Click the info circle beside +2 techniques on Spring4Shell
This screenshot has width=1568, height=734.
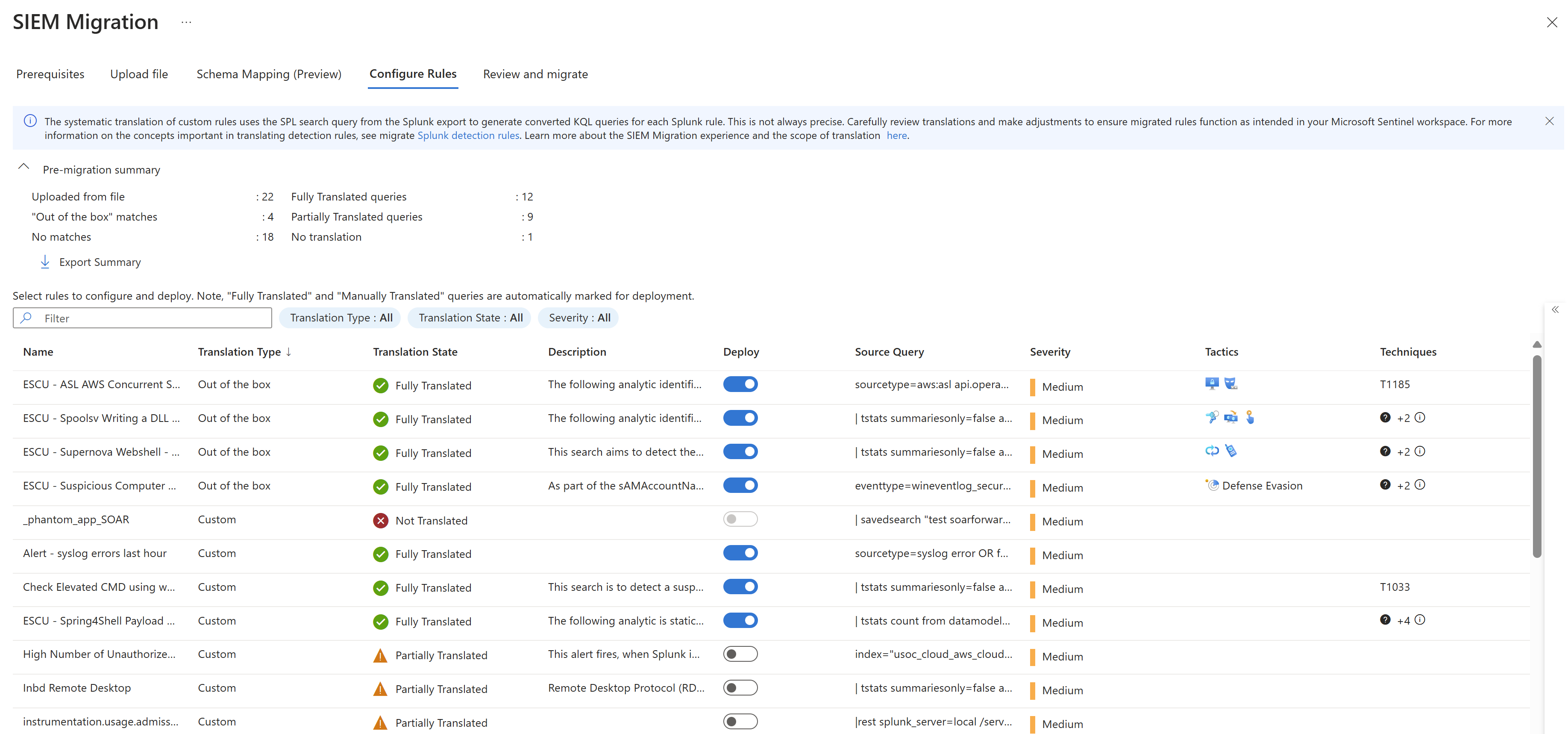point(1421,620)
